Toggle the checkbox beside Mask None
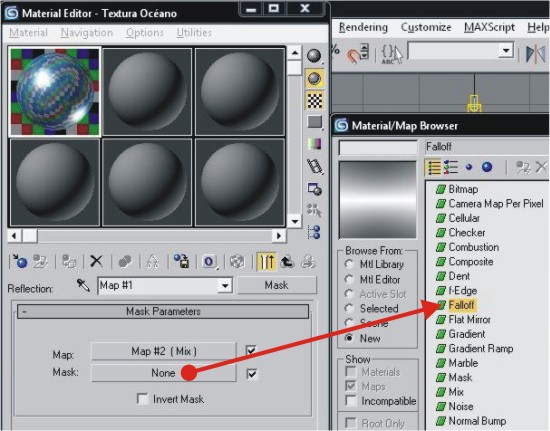Screen dimensions: 550x431 tap(252, 374)
